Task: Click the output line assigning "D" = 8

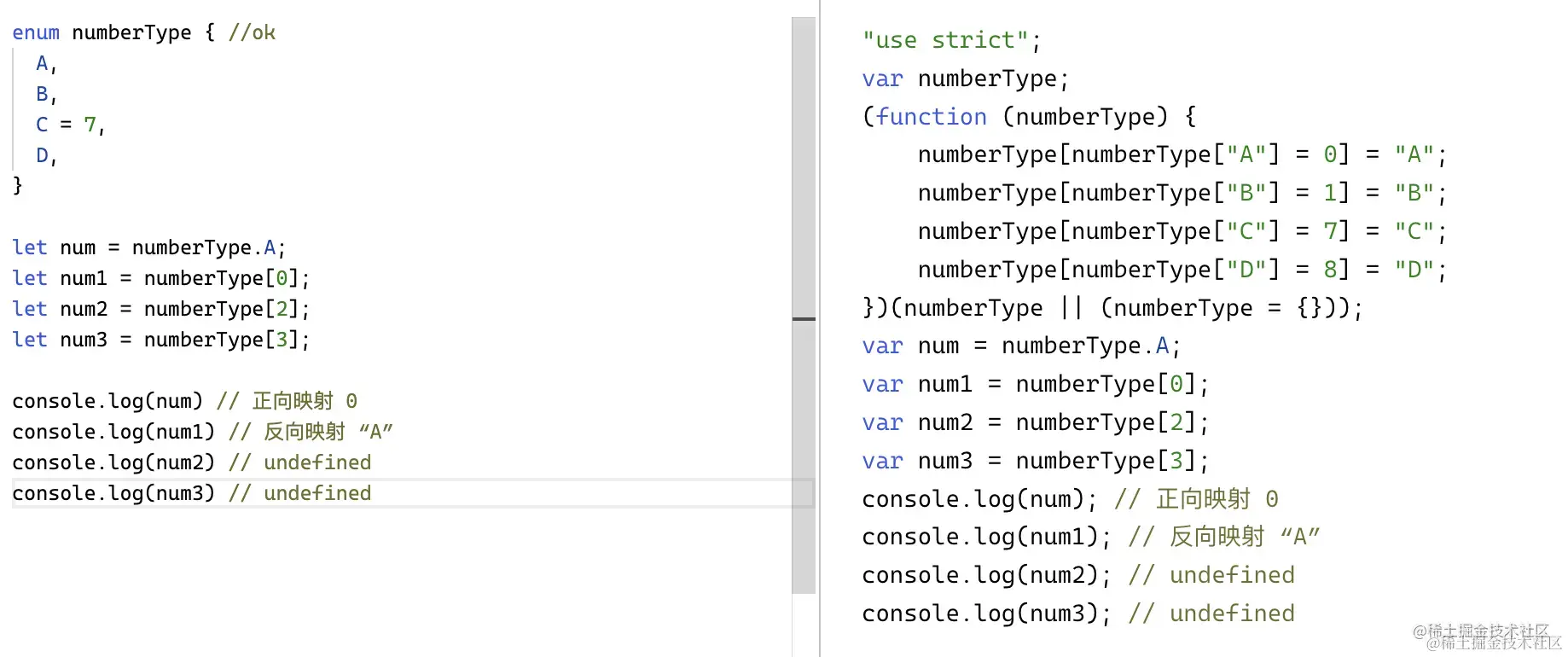Action: (x=1182, y=270)
